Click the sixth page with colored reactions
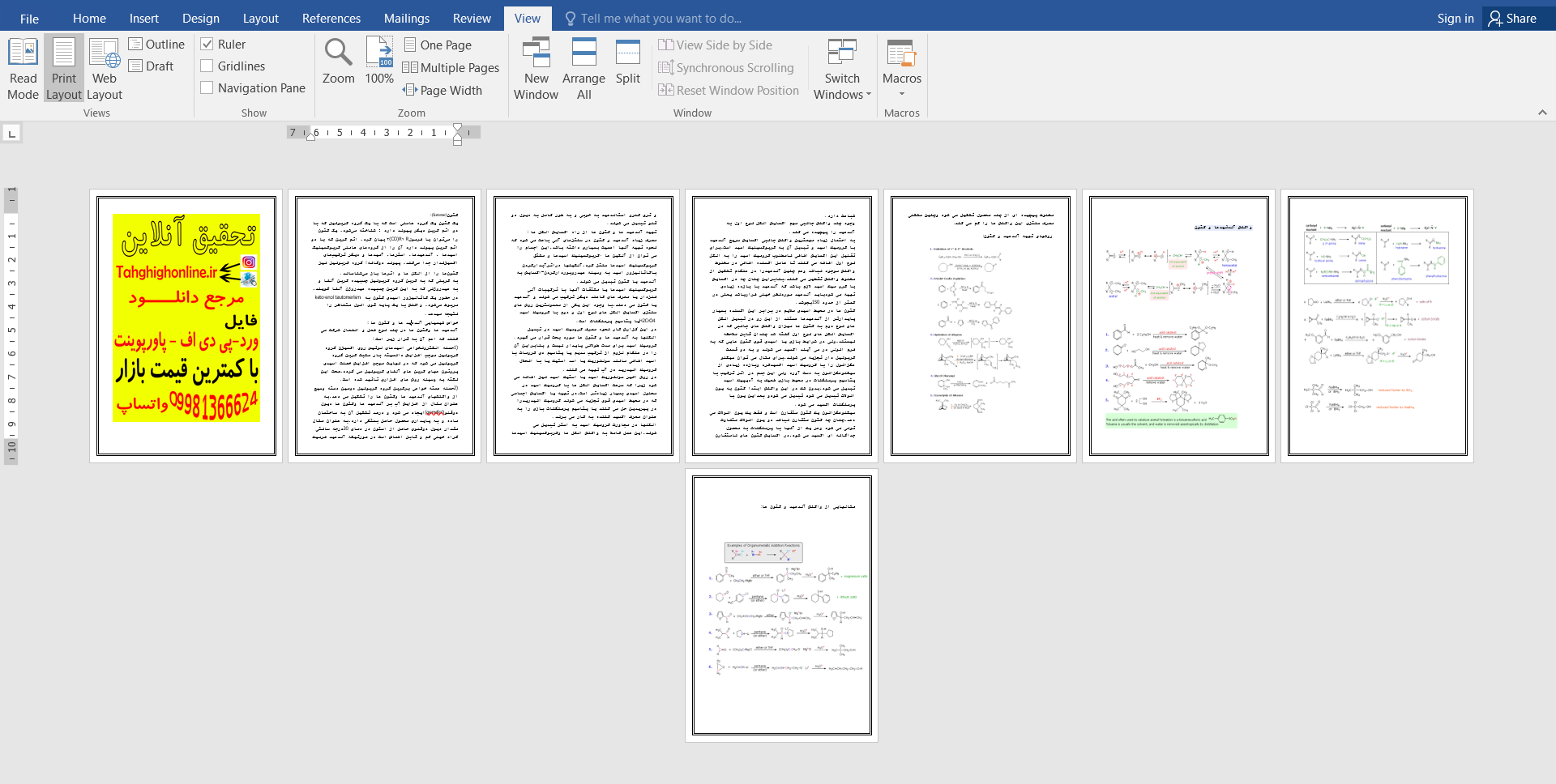Image resolution: width=1556 pixels, height=784 pixels. 1179,326
